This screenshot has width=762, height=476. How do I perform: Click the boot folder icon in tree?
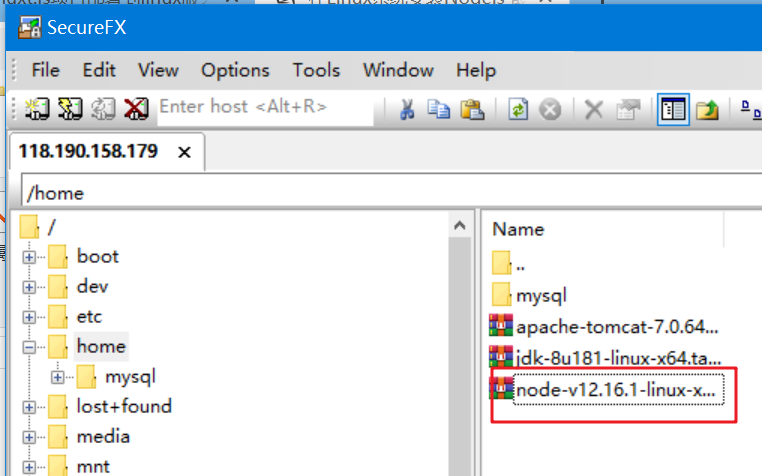coord(58,256)
